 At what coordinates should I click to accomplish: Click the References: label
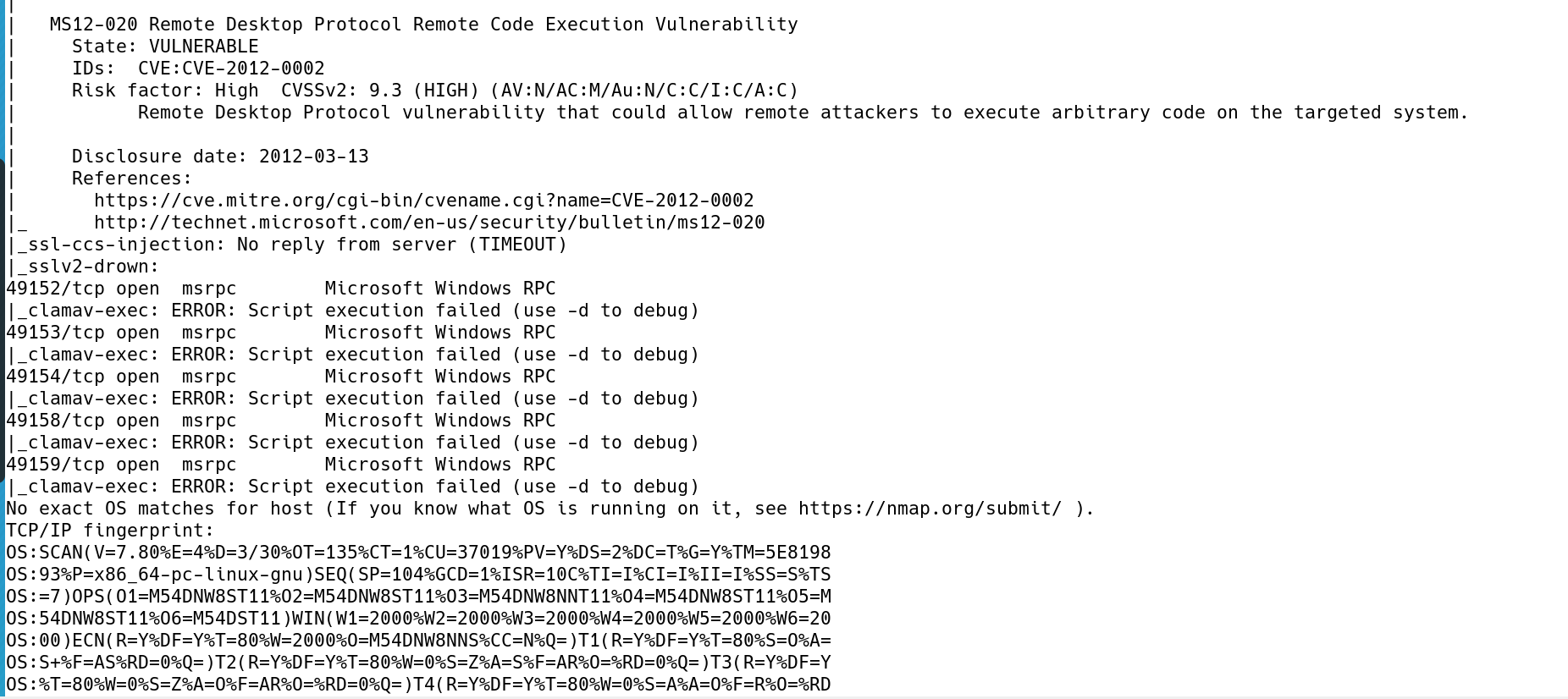132,179
